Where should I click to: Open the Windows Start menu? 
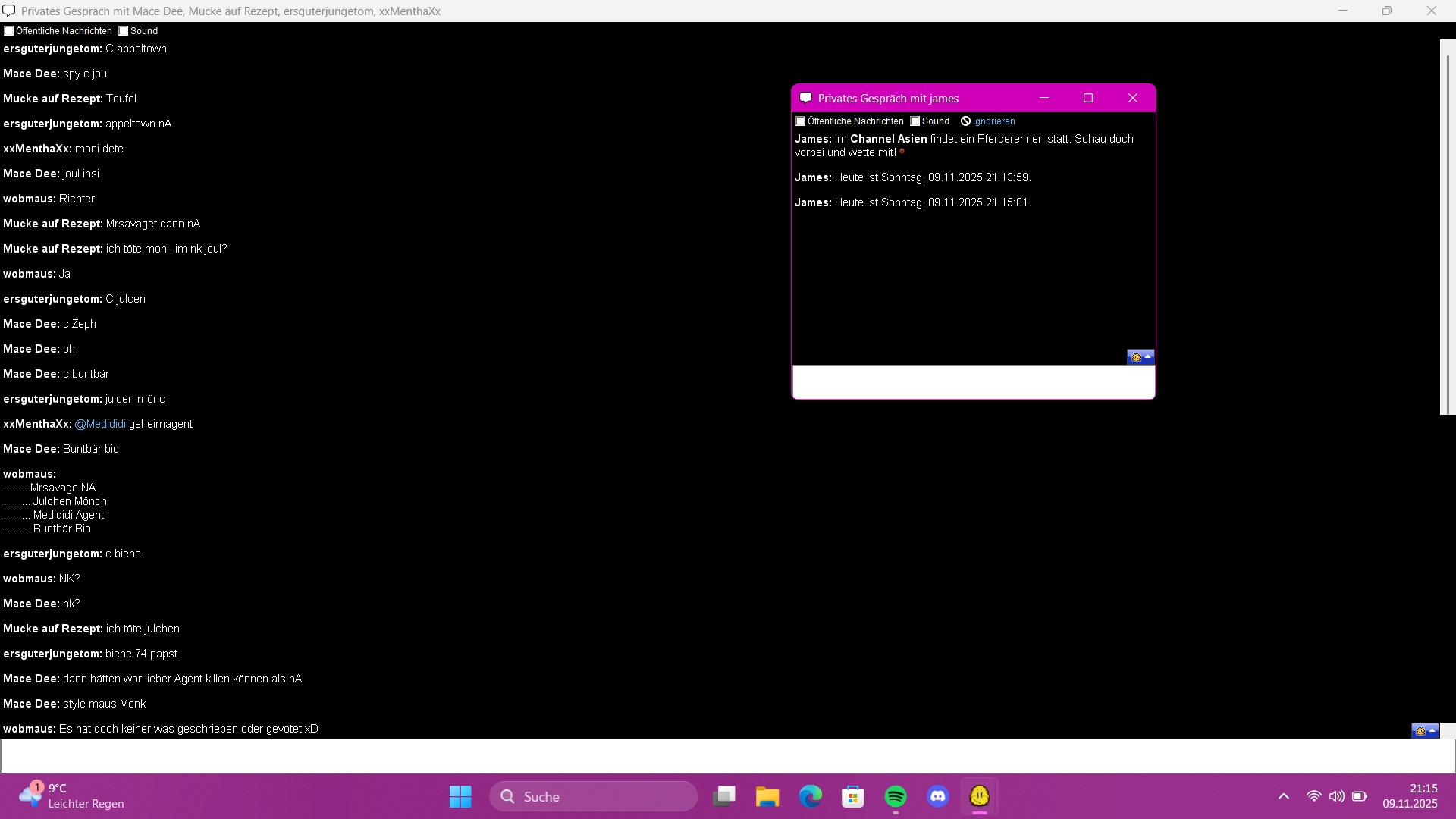point(460,796)
